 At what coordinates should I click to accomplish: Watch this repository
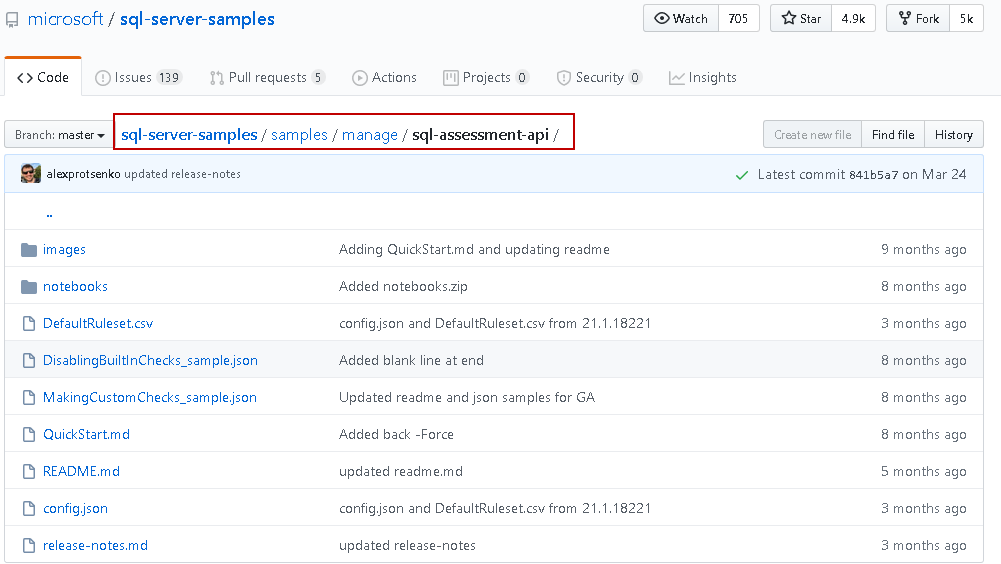click(x=681, y=18)
